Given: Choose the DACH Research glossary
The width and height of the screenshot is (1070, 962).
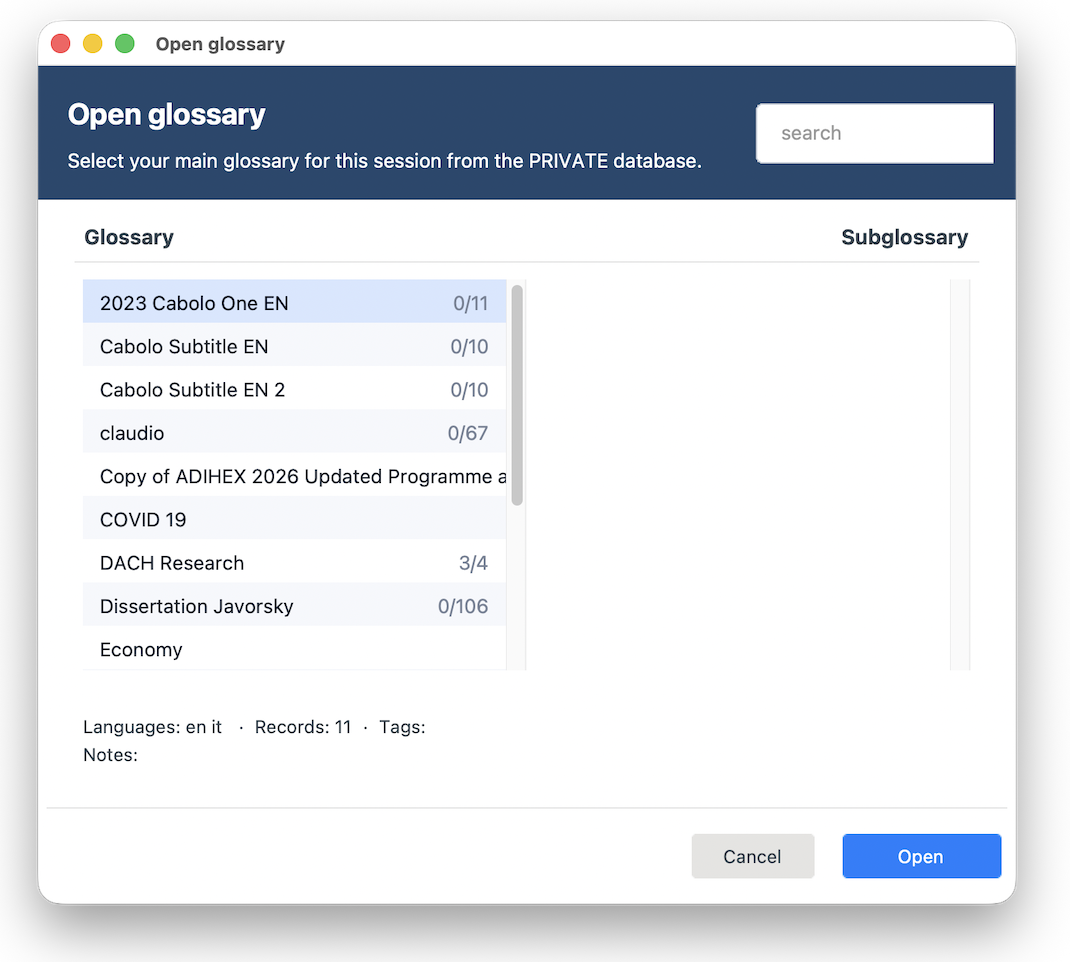Looking at the screenshot, I should point(294,563).
